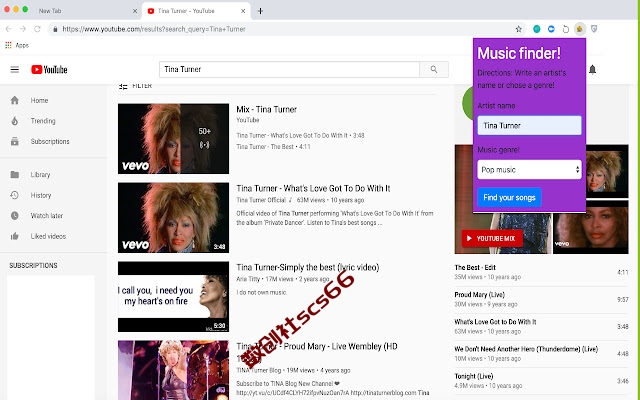Open 'Tina Turner - The Best' mix entry
The image size is (640, 400).
tap(273, 147)
